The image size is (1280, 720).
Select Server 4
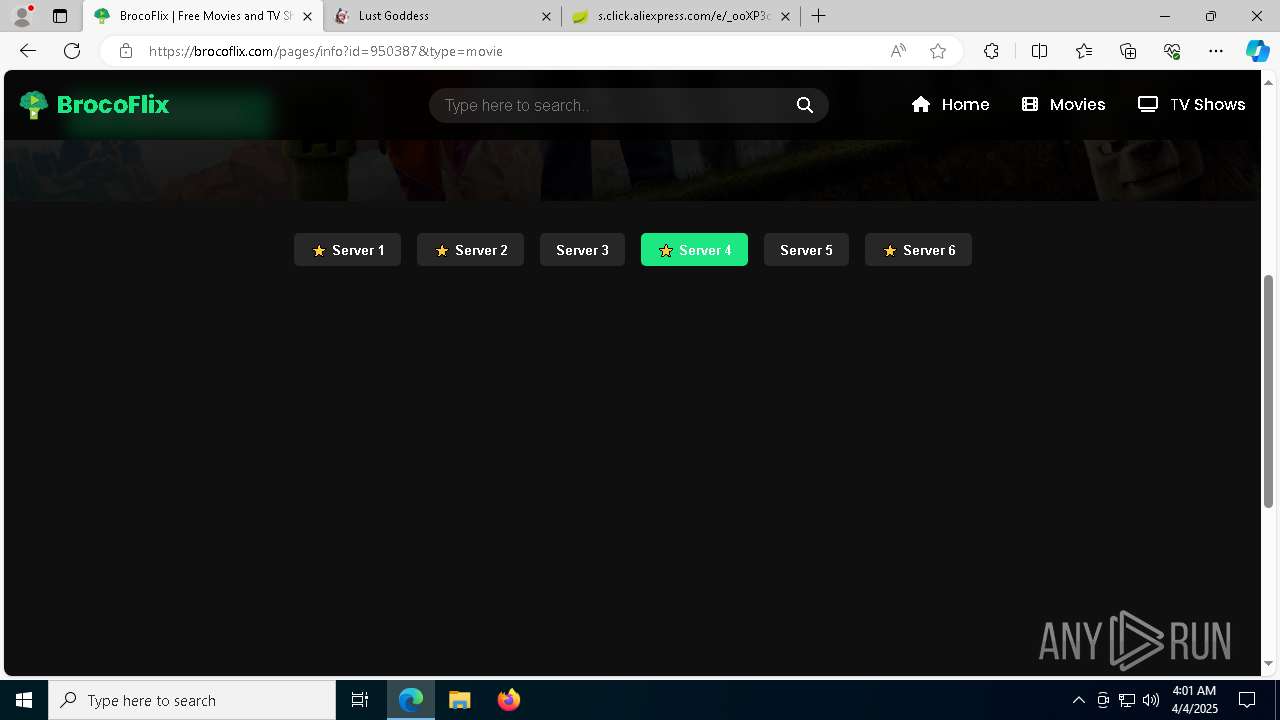click(694, 250)
